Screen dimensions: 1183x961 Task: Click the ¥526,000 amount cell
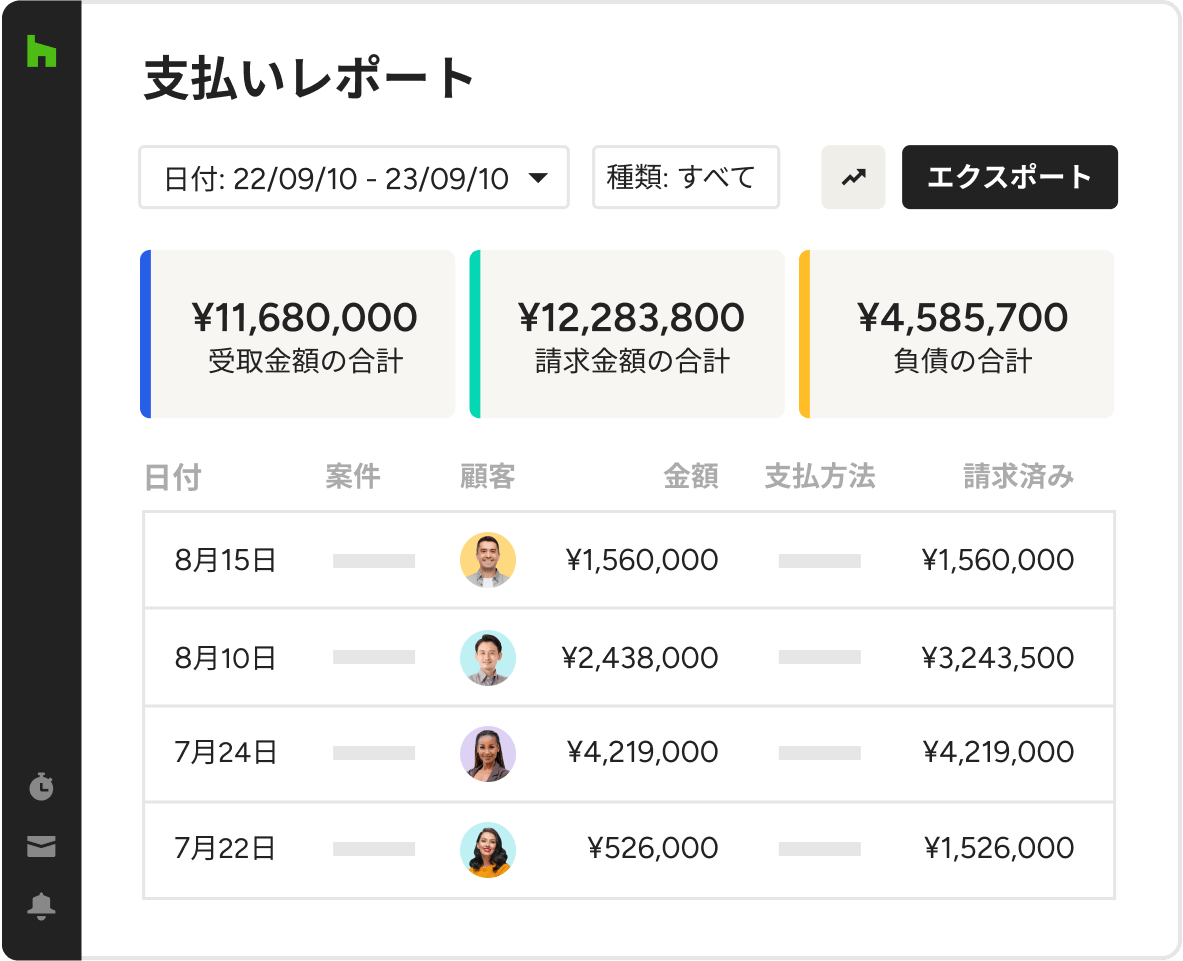[653, 848]
